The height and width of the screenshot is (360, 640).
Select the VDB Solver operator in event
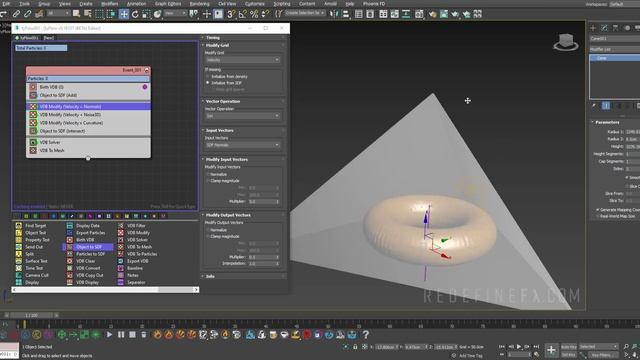click(89, 142)
